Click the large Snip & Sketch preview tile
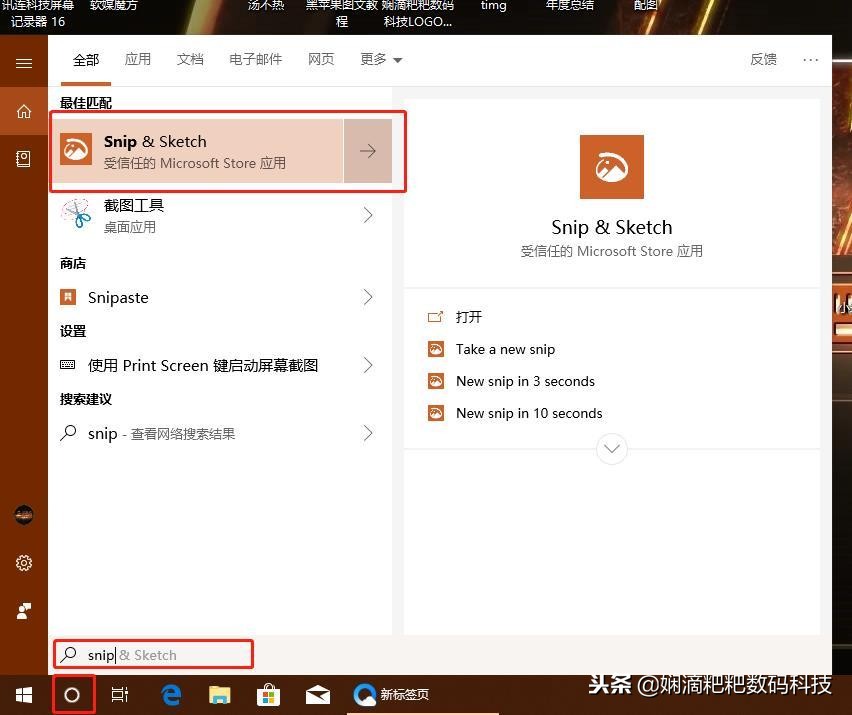Image resolution: width=852 pixels, height=715 pixels. 611,167
